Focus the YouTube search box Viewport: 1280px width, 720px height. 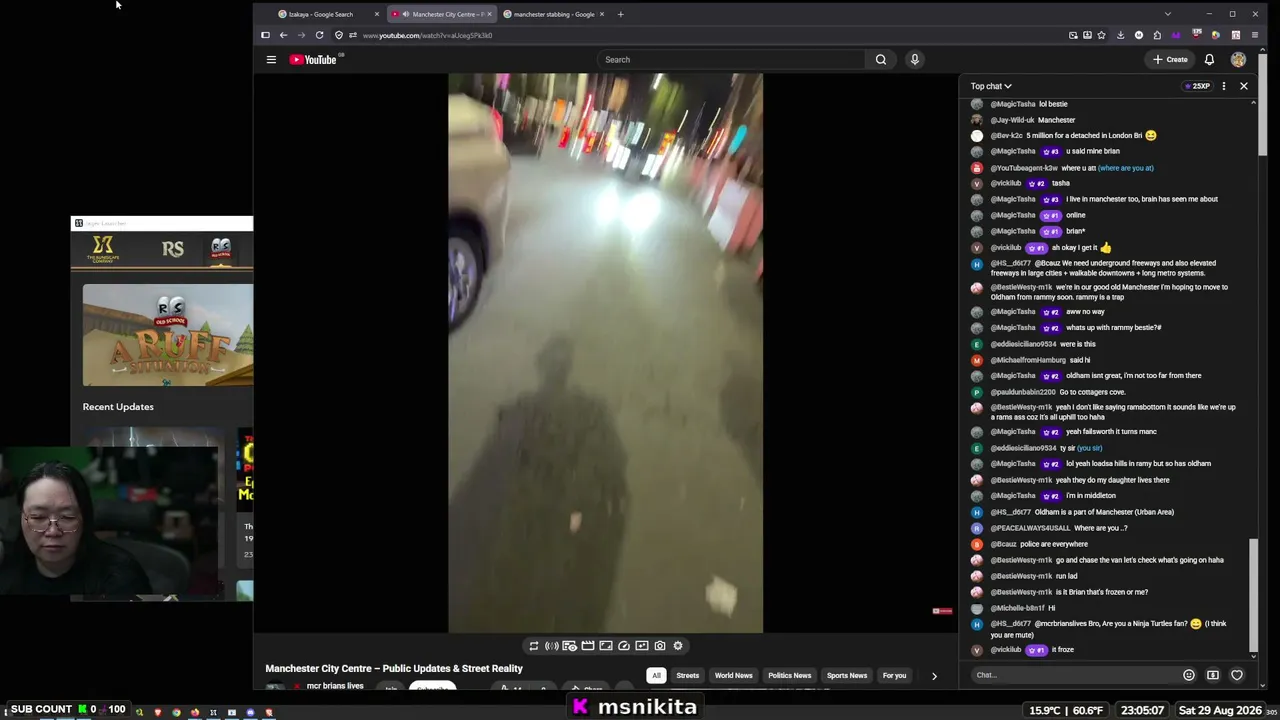coord(733,60)
